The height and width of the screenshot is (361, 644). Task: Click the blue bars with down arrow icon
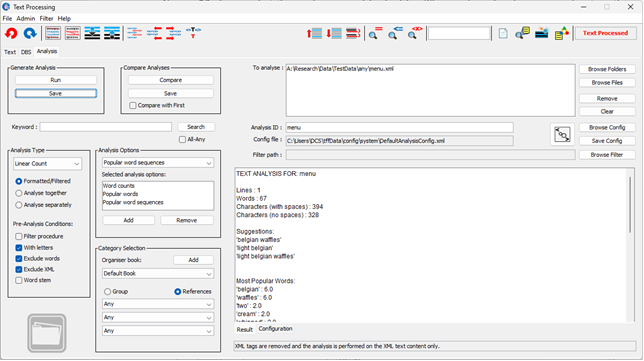(92, 33)
